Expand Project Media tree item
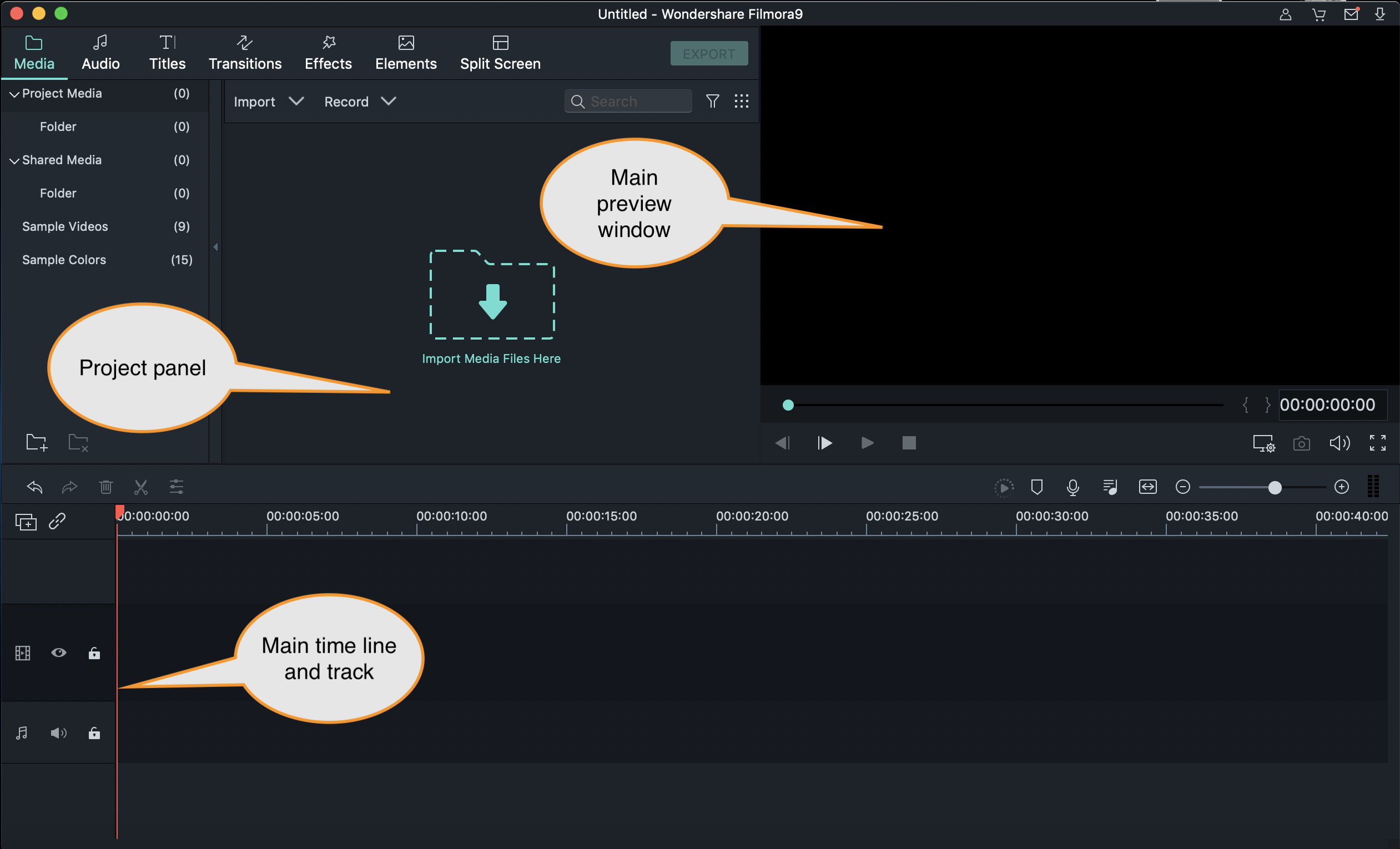1400x849 pixels. click(14, 92)
